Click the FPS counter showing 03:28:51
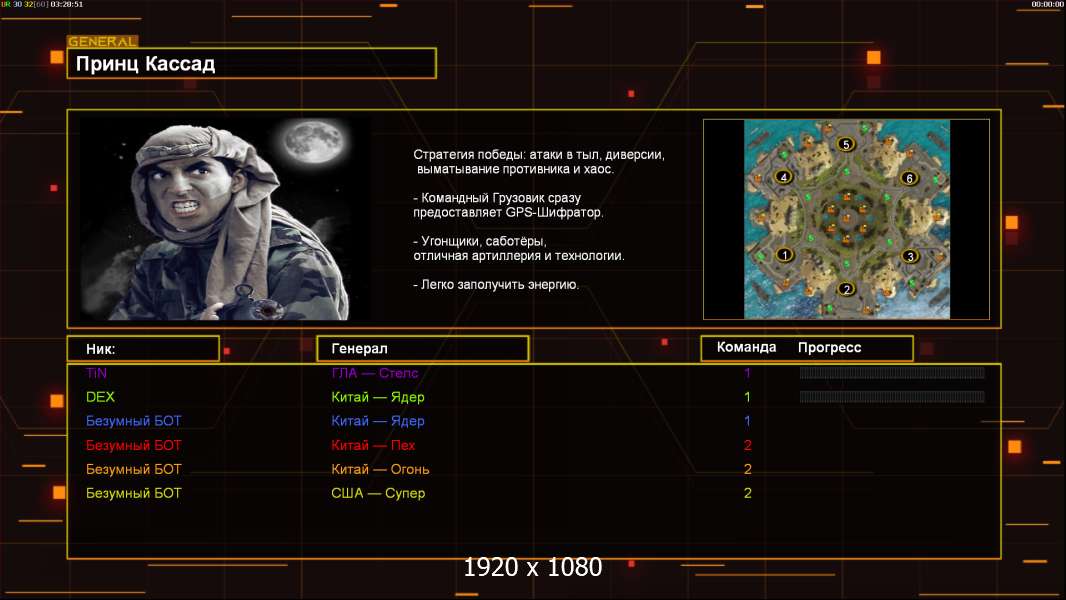 tap(42, 4)
